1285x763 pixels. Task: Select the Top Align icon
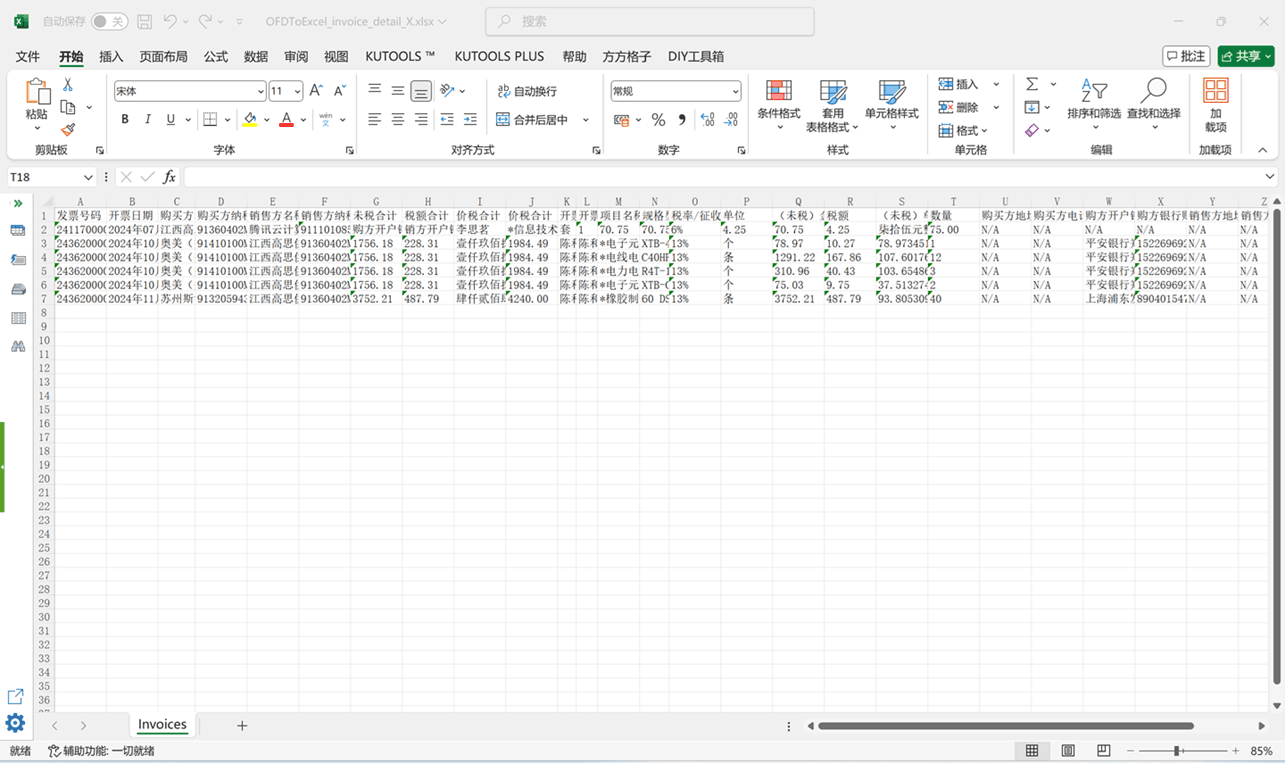point(375,91)
